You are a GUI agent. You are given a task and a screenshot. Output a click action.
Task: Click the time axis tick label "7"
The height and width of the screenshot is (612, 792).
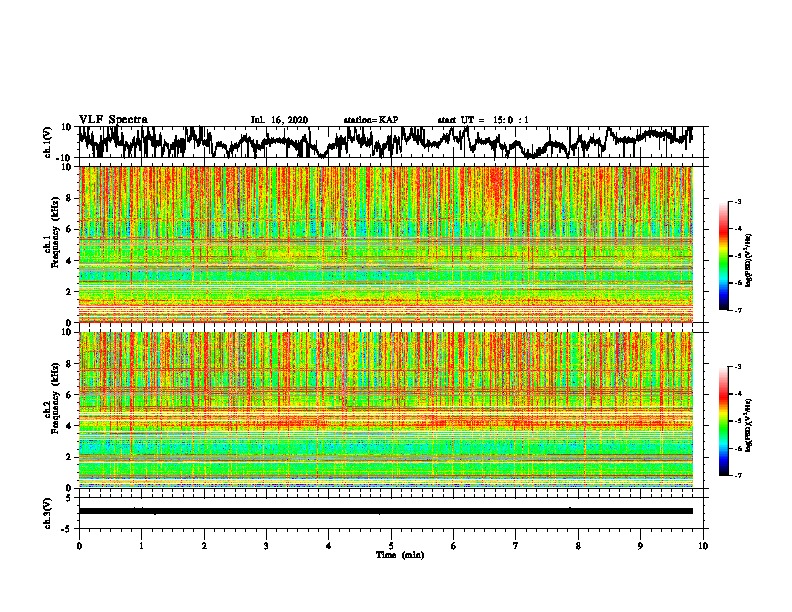(x=516, y=546)
